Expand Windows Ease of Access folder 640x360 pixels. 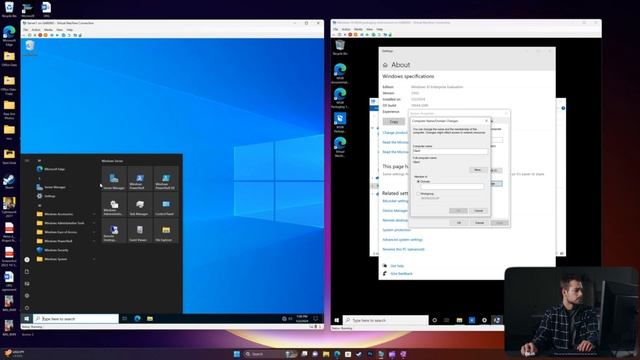[65, 232]
